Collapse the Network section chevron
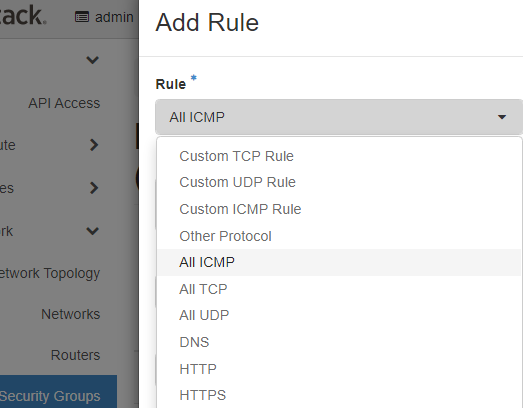The width and height of the screenshot is (523, 408). 92,231
